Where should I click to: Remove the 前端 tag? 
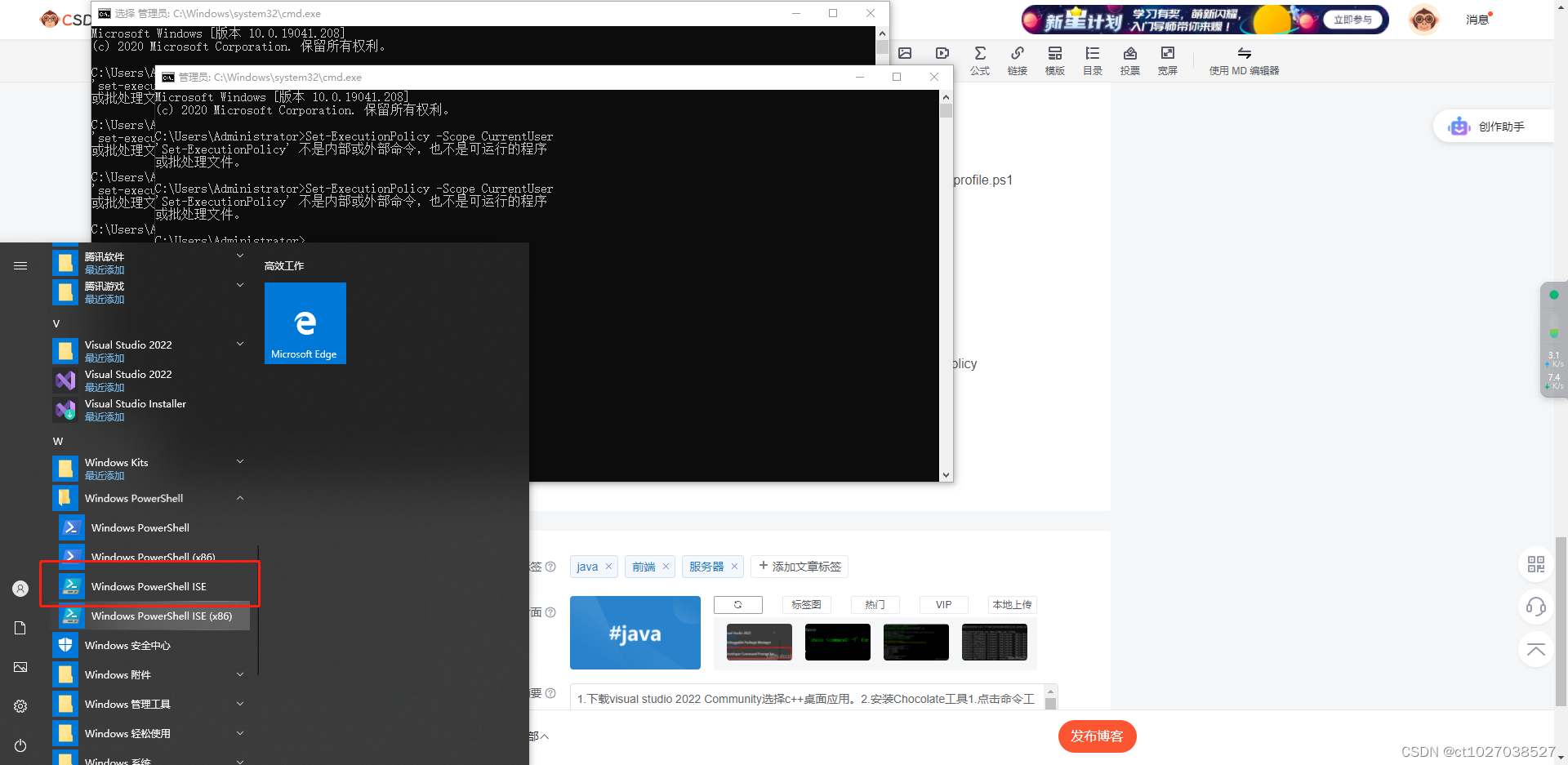666,567
